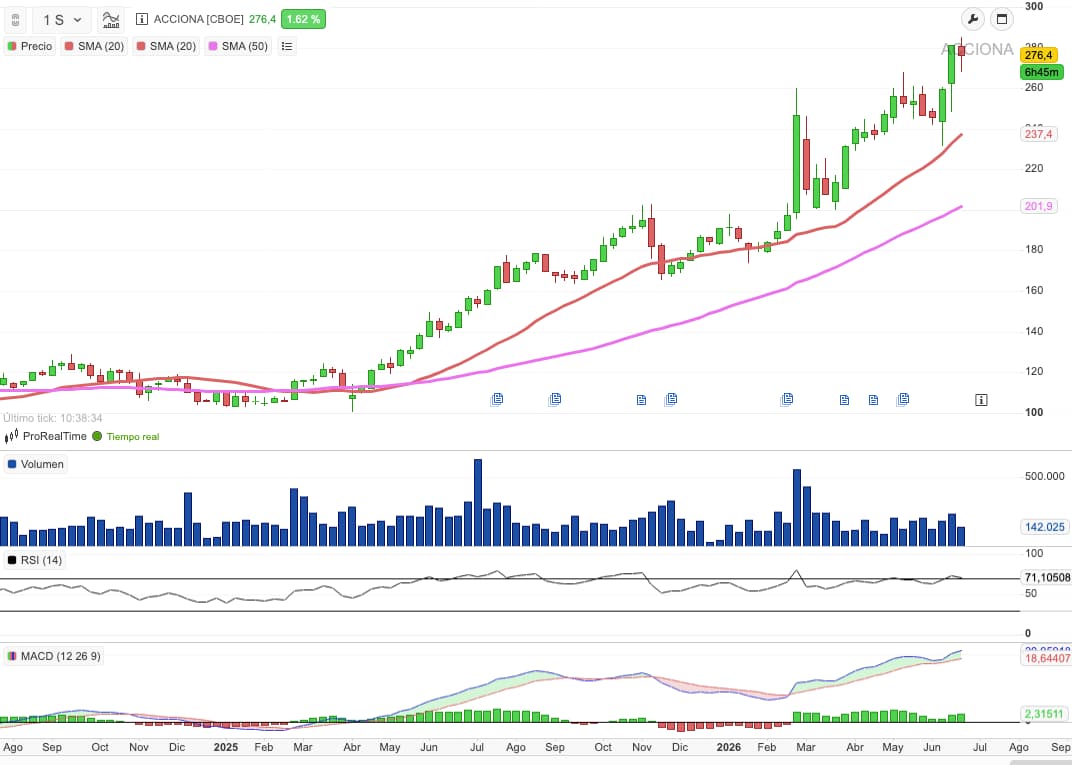This screenshot has height=765, width=1072.
Task: Click the link chain icon at top left
Action: point(15,20)
